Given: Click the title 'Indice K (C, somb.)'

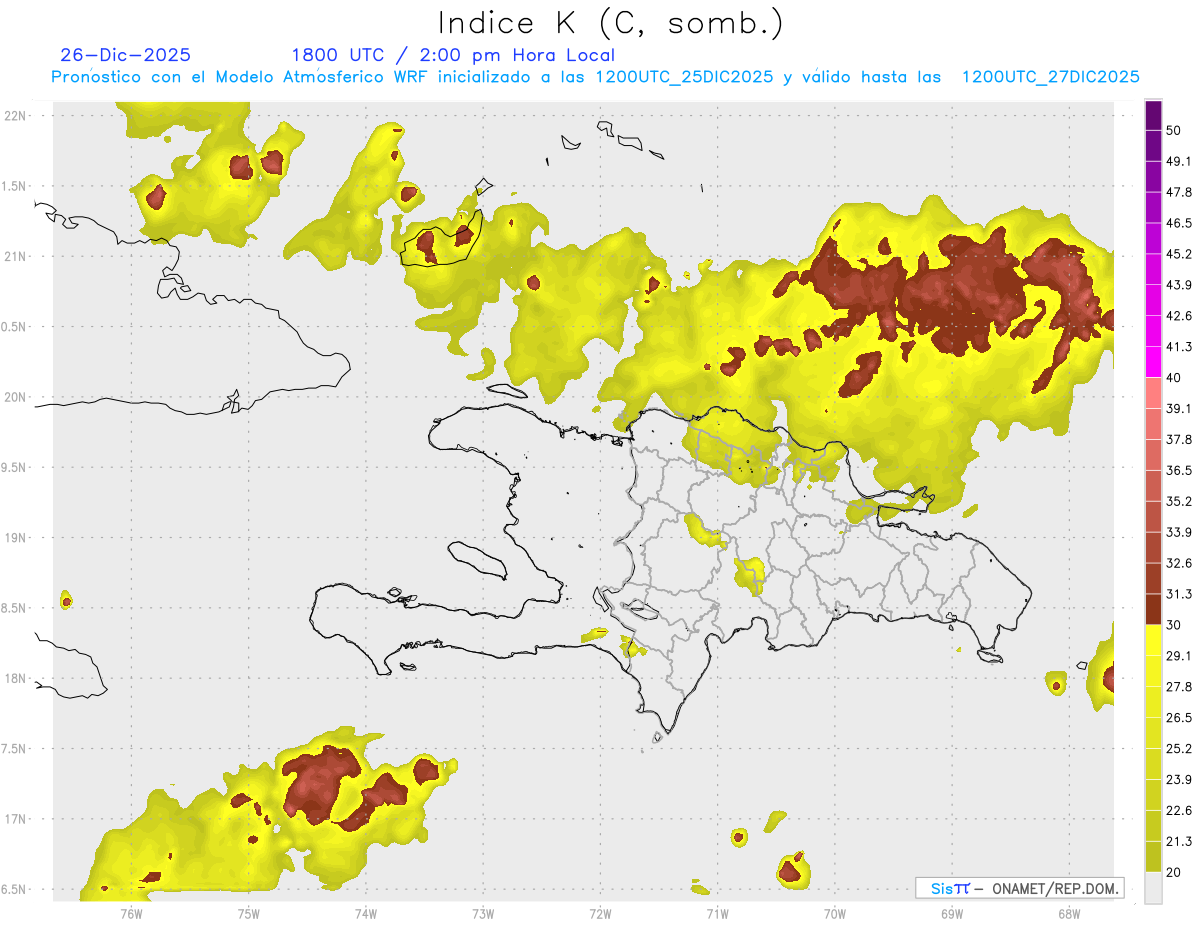Looking at the screenshot, I should coord(610,23).
